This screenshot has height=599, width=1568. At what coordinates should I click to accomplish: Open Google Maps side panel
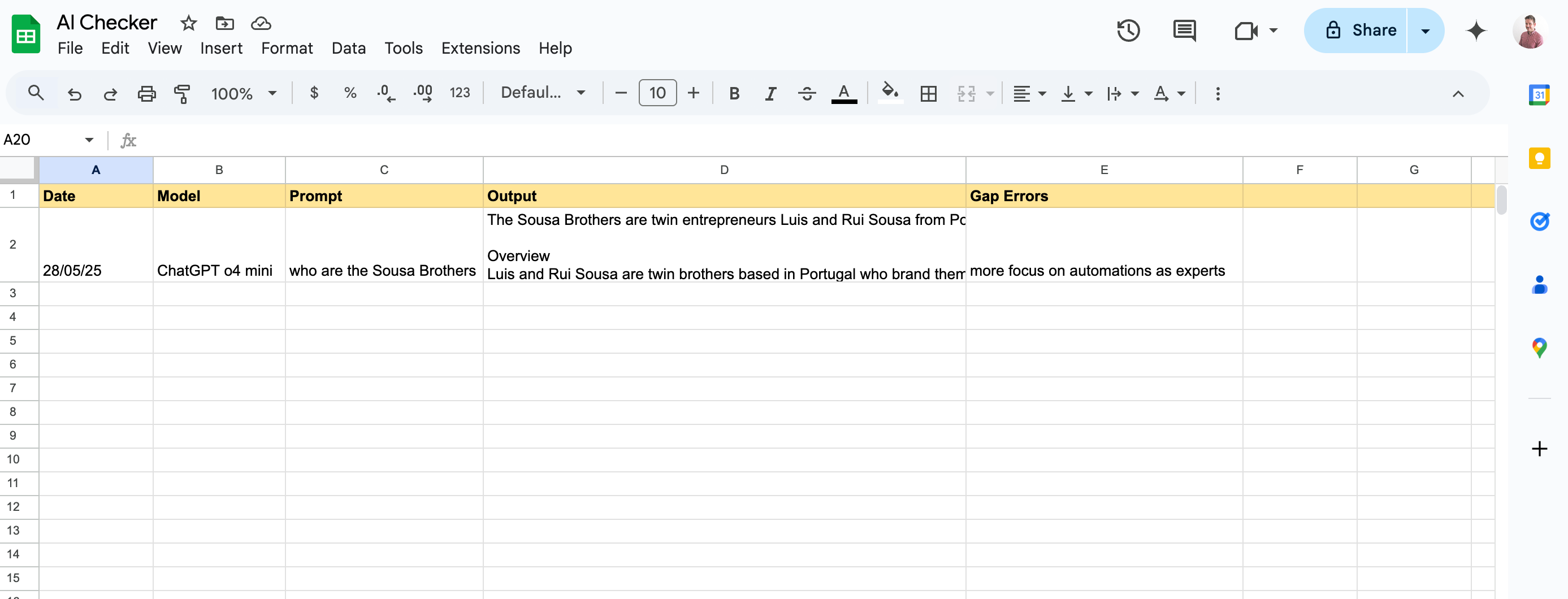pos(1539,348)
